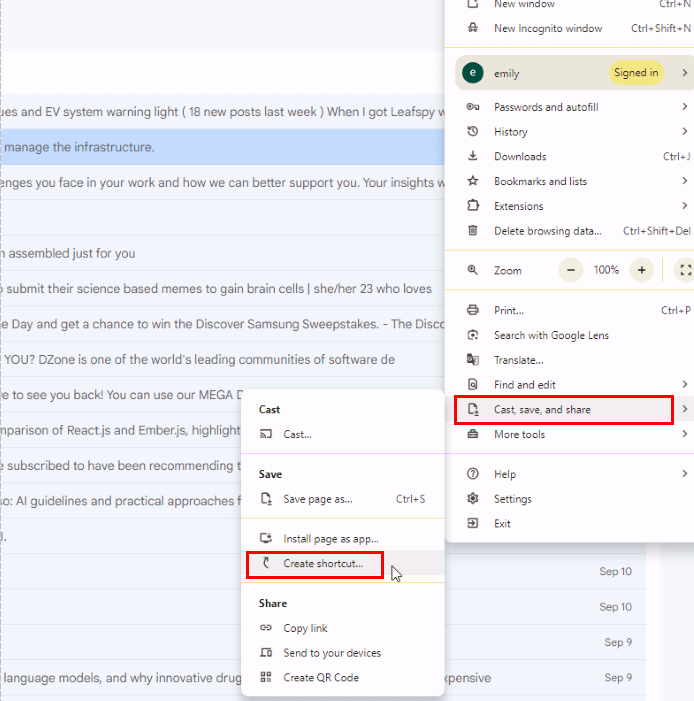Decrease zoom with the minus button
Screen dimensions: 694x701
[571, 270]
